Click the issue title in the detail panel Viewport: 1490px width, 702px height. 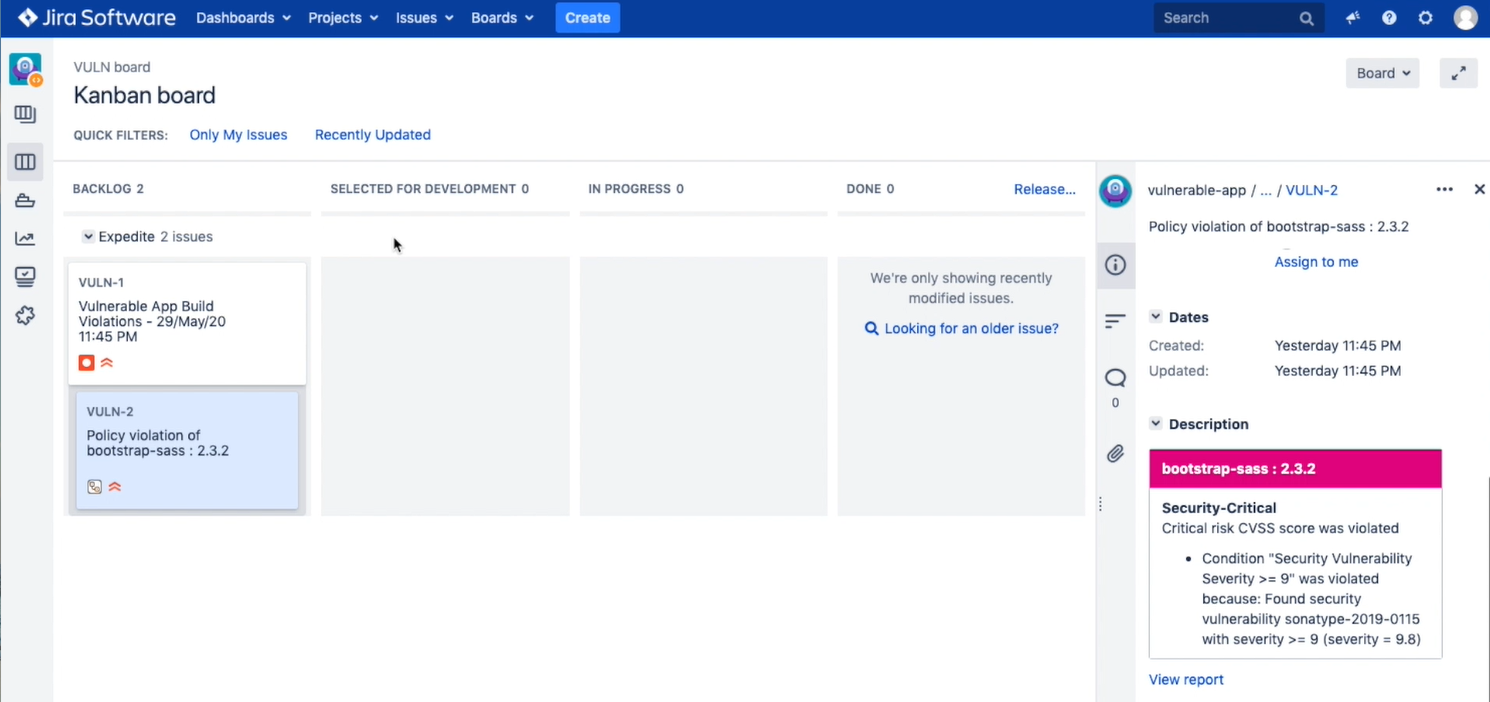tap(1278, 227)
